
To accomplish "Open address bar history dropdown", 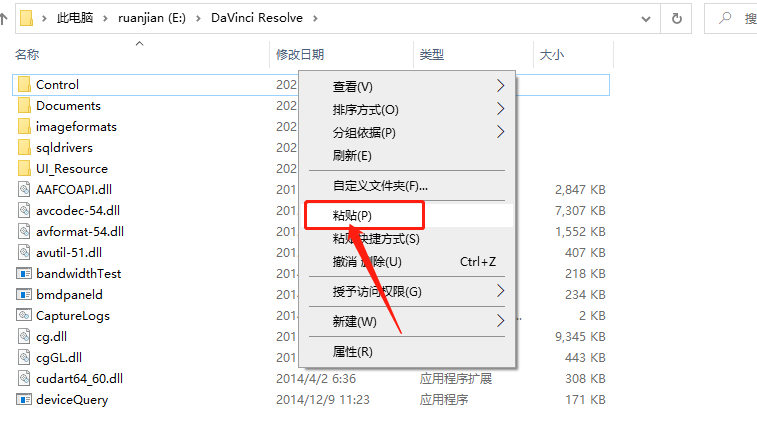I will [x=645, y=19].
